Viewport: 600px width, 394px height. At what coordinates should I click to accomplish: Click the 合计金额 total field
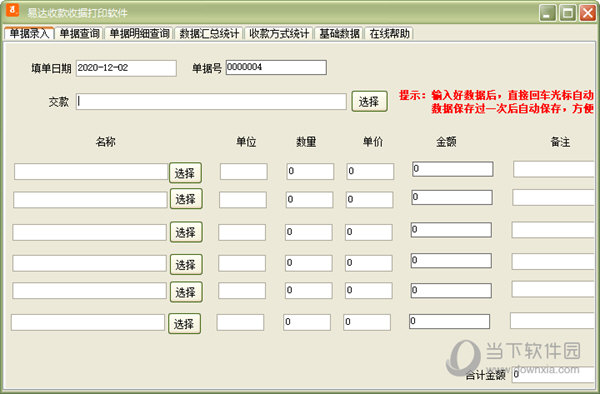click(553, 374)
